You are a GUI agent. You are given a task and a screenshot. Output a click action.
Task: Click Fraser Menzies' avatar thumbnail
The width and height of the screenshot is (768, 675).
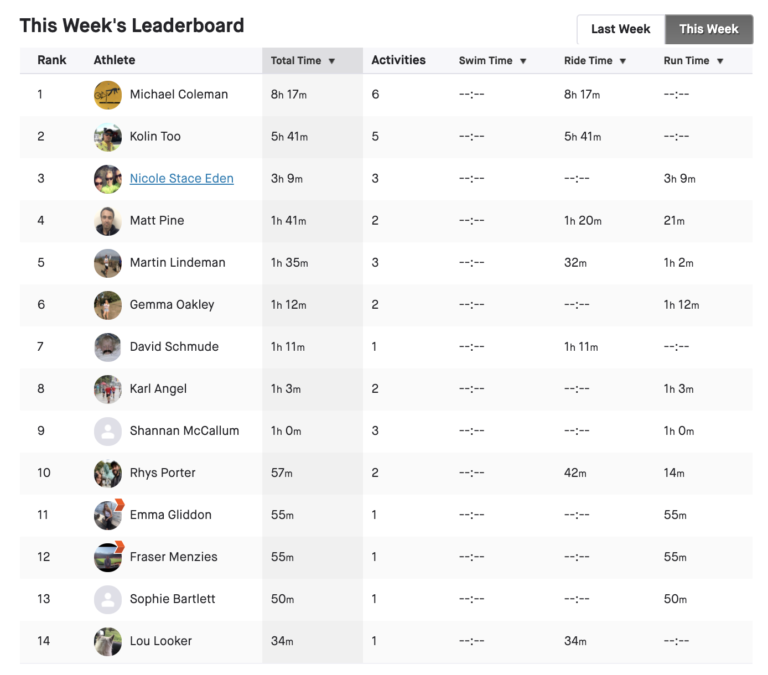click(x=108, y=557)
